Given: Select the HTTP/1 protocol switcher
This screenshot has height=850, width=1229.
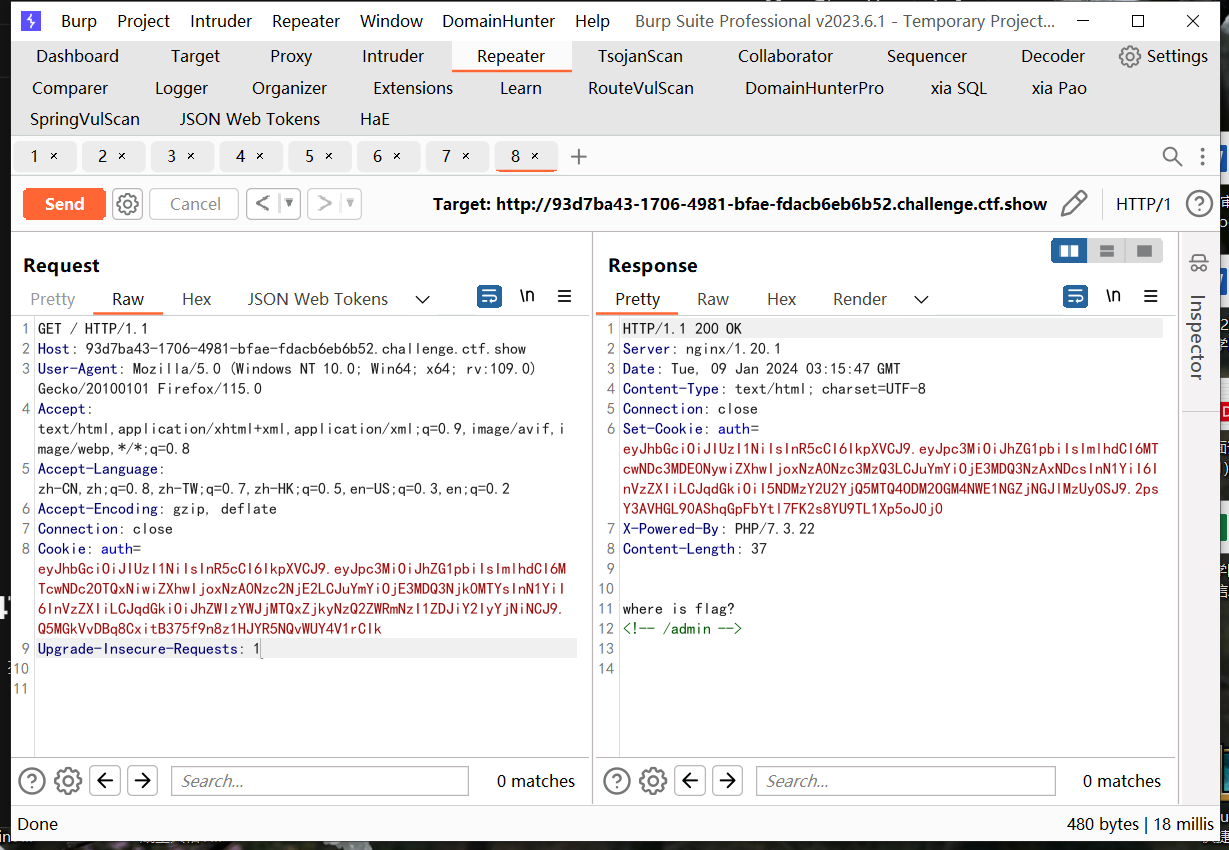Looking at the screenshot, I should click(x=1143, y=204).
